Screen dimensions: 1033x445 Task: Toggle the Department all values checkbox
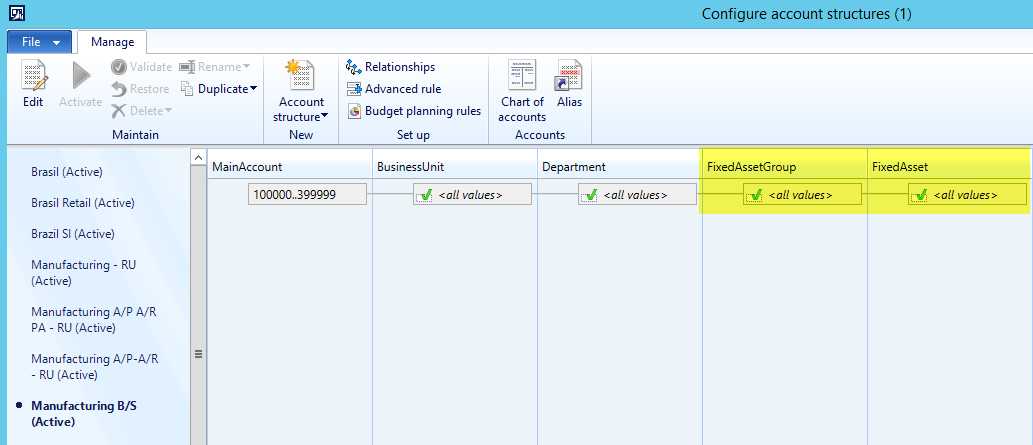coord(589,195)
